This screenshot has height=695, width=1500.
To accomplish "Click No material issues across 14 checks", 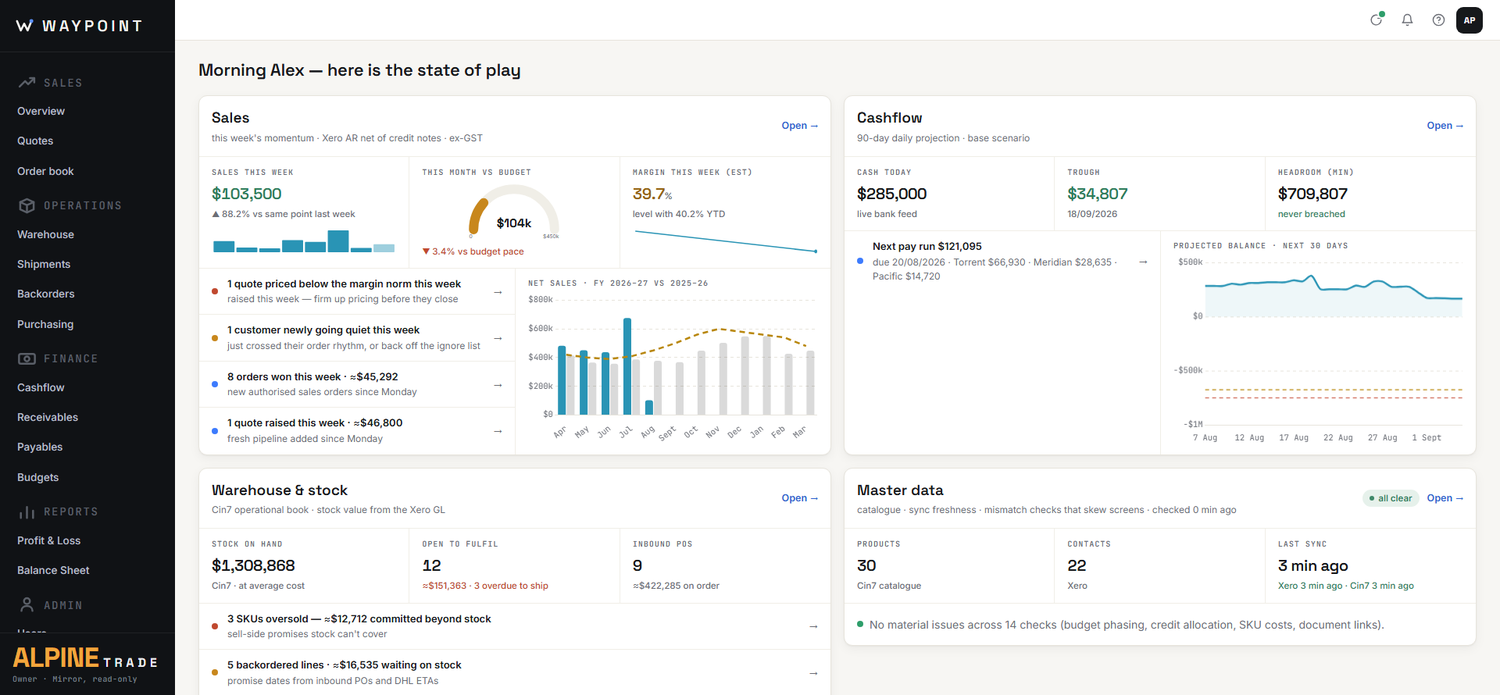I will [1127, 625].
